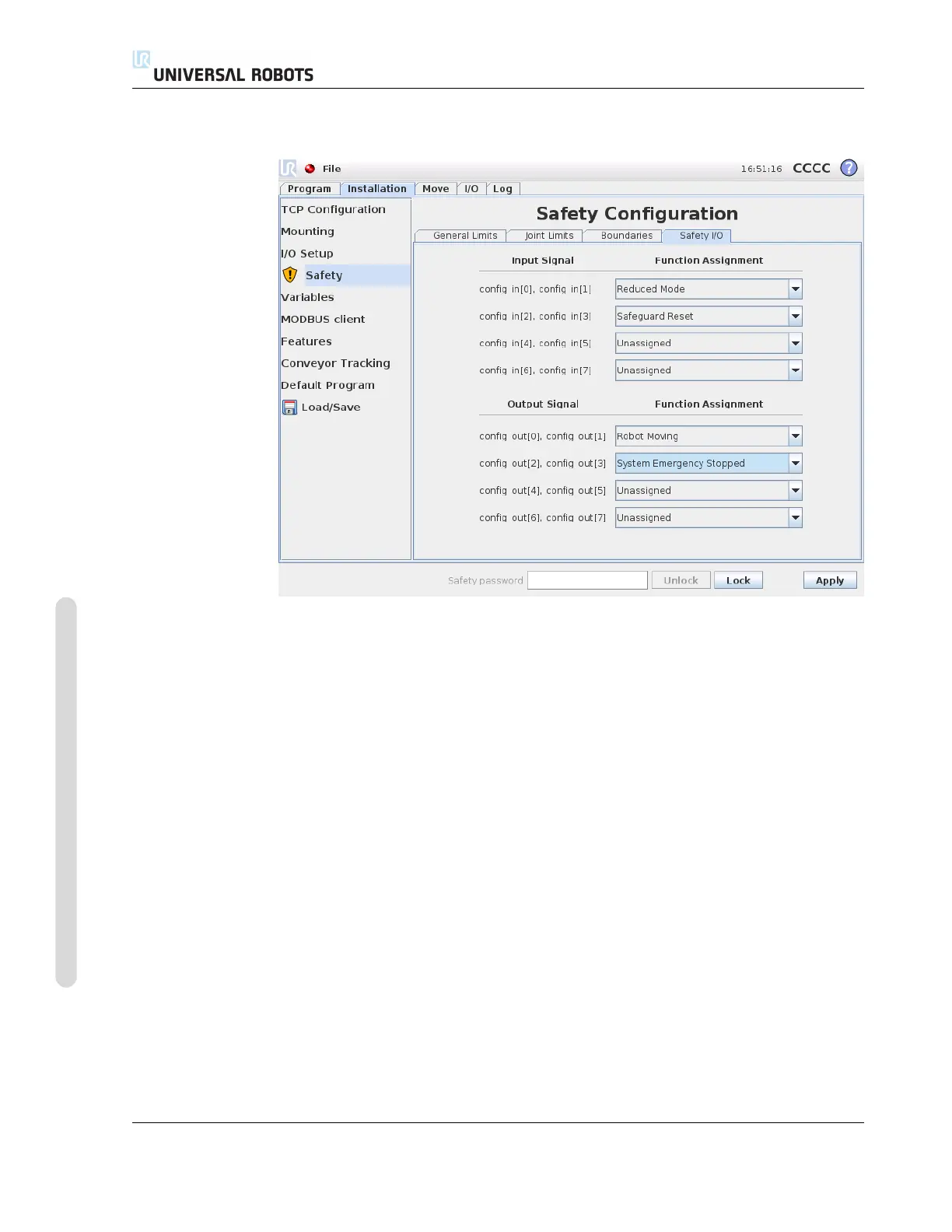The image size is (952, 1232).
Task: Select the Safety sidebar entry
Action: (x=345, y=275)
